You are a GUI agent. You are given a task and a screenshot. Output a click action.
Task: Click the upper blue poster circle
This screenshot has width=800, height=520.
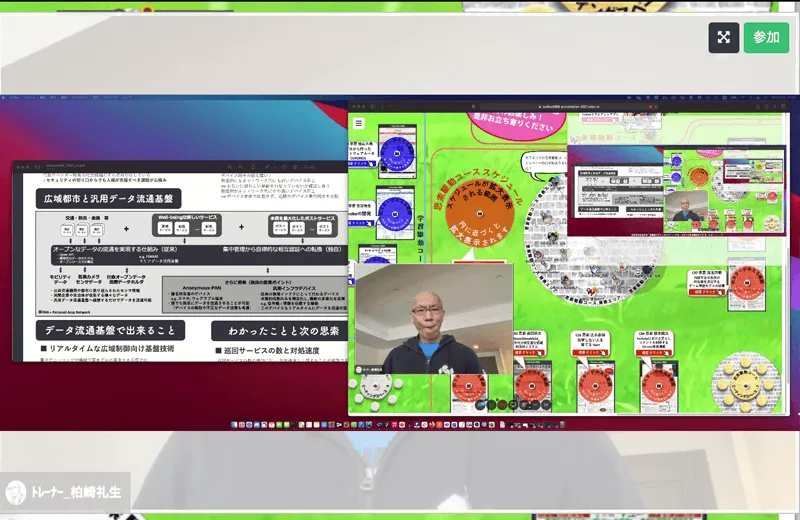(398, 153)
